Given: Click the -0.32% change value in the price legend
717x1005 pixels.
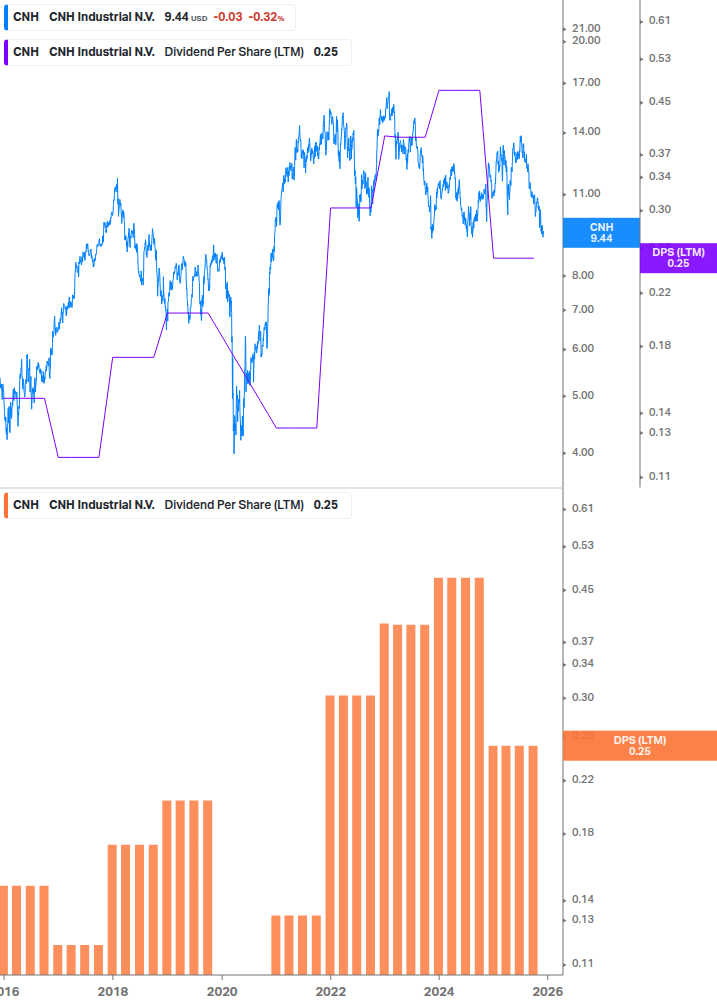Looking at the screenshot, I should pos(266,17).
